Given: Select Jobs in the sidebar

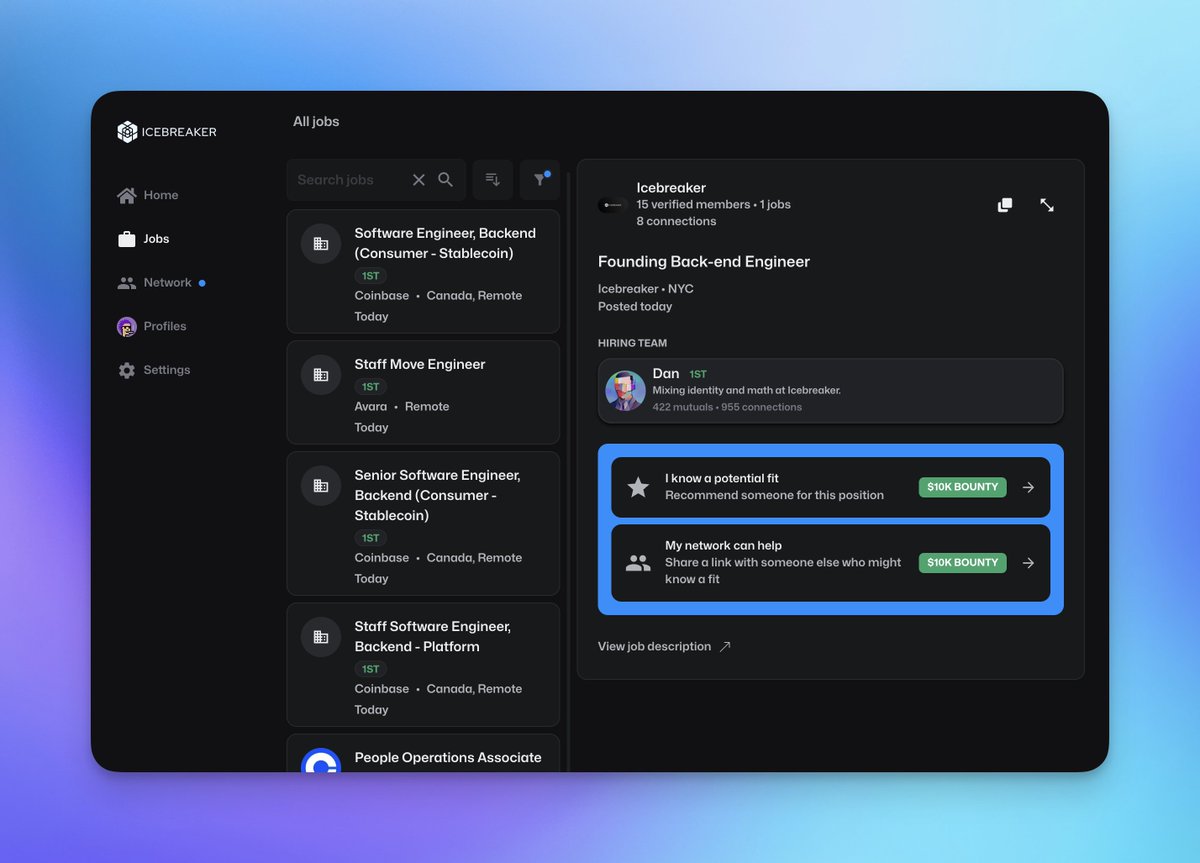Looking at the screenshot, I should [143, 239].
